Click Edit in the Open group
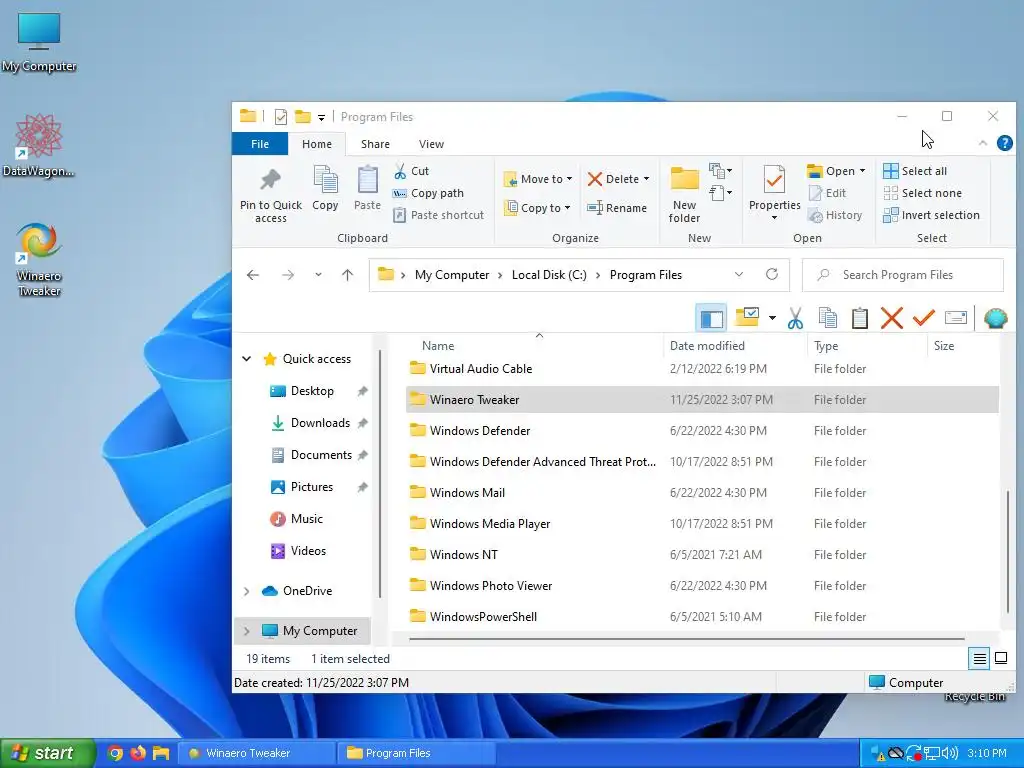Image resolution: width=1024 pixels, height=768 pixels. (x=827, y=193)
